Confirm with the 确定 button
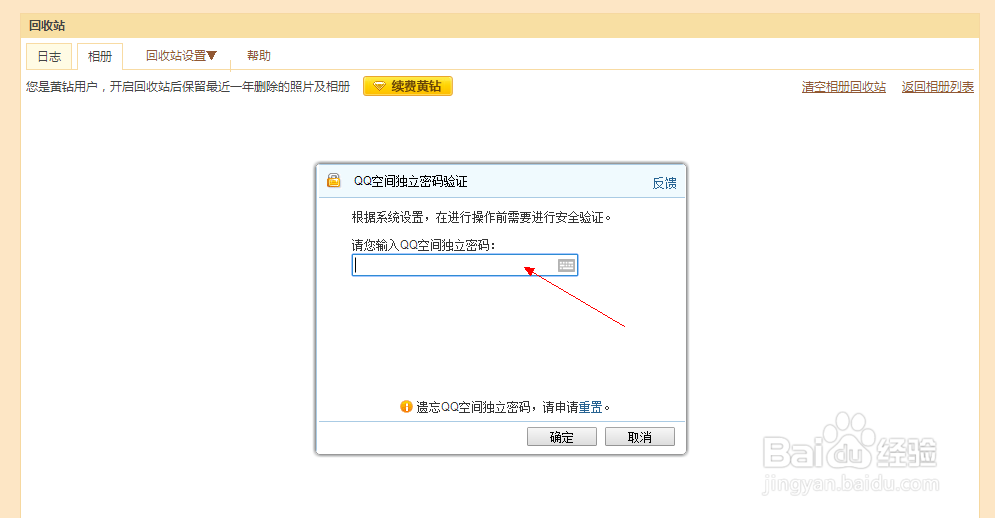Viewport: 995px width, 518px height. click(x=562, y=437)
